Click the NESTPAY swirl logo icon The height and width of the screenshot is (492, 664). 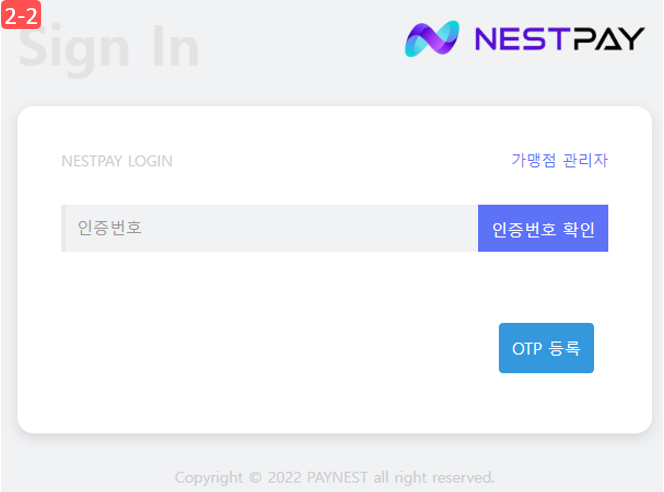[432, 39]
